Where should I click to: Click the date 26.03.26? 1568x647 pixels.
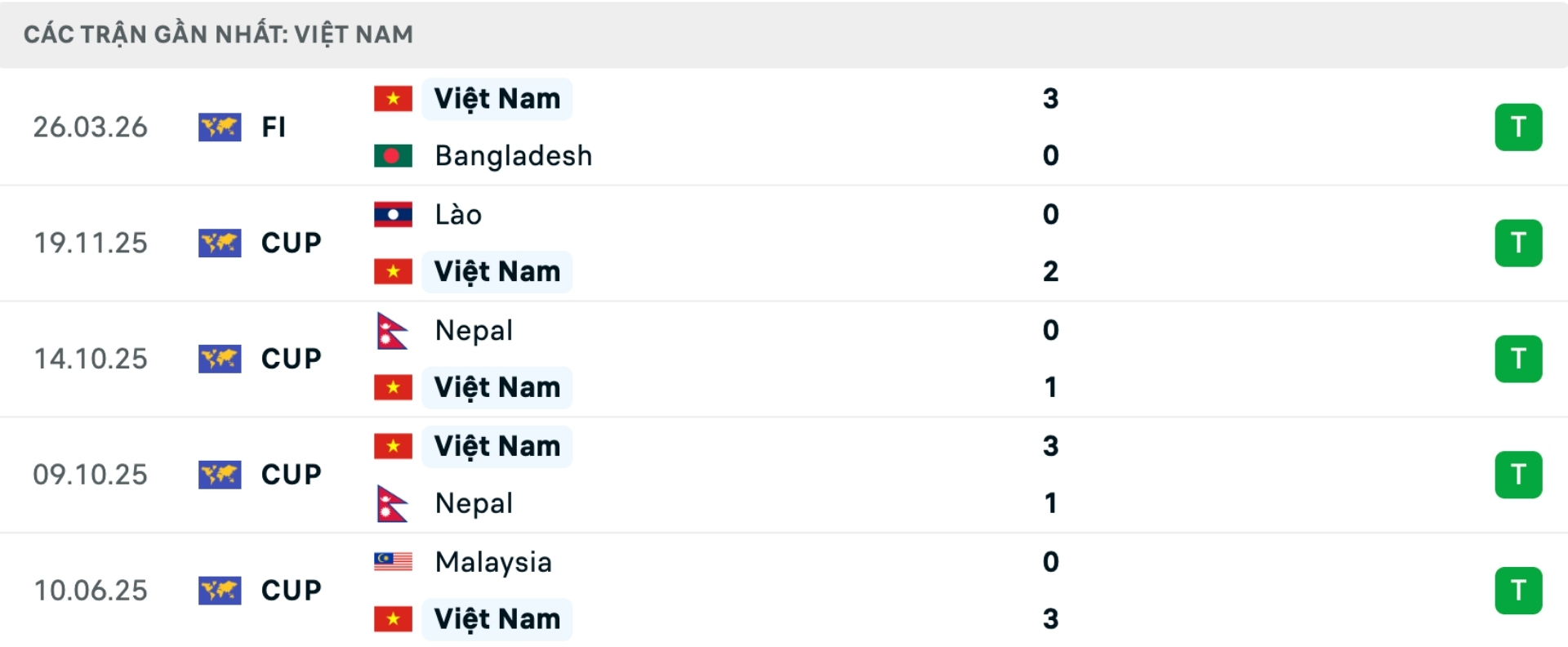(x=91, y=127)
